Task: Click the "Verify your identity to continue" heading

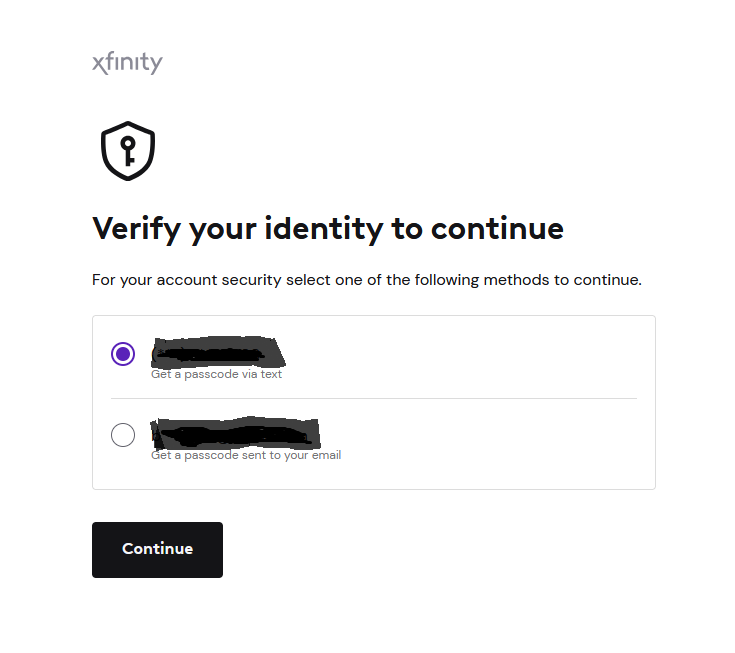Action: tap(328, 230)
